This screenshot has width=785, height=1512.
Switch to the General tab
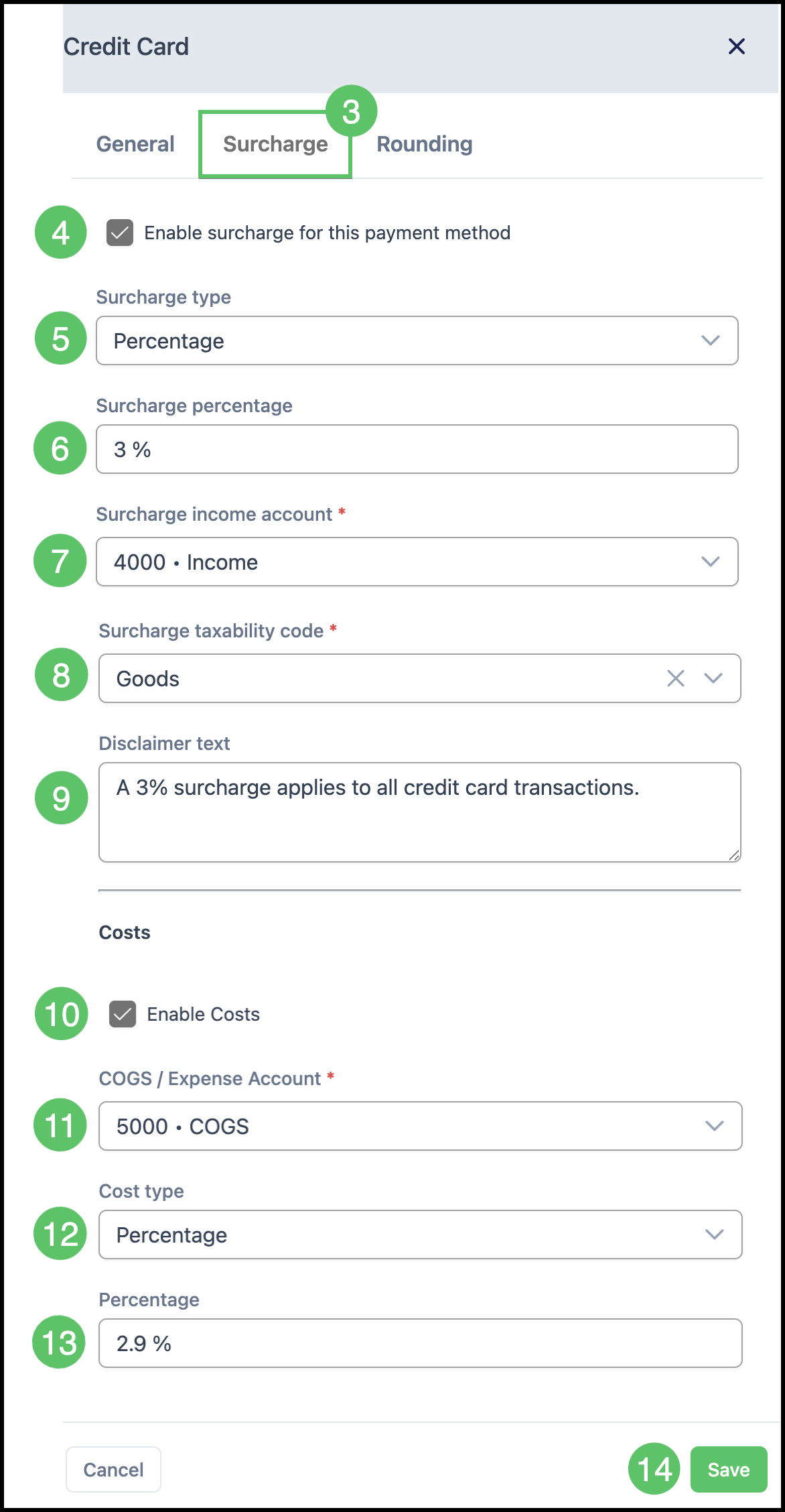point(135,144)
